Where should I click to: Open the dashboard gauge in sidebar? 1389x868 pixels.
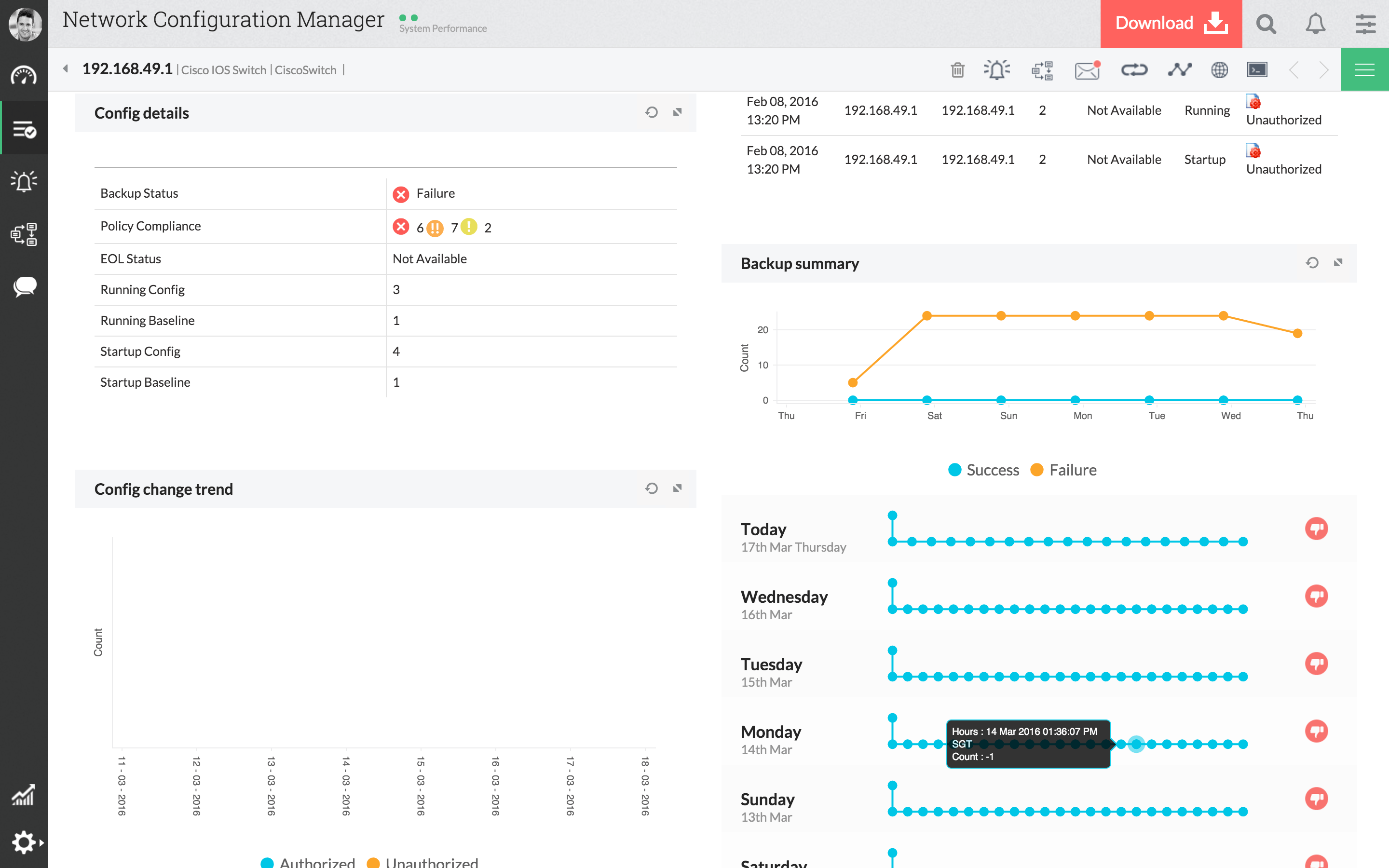tap(24, 75)
